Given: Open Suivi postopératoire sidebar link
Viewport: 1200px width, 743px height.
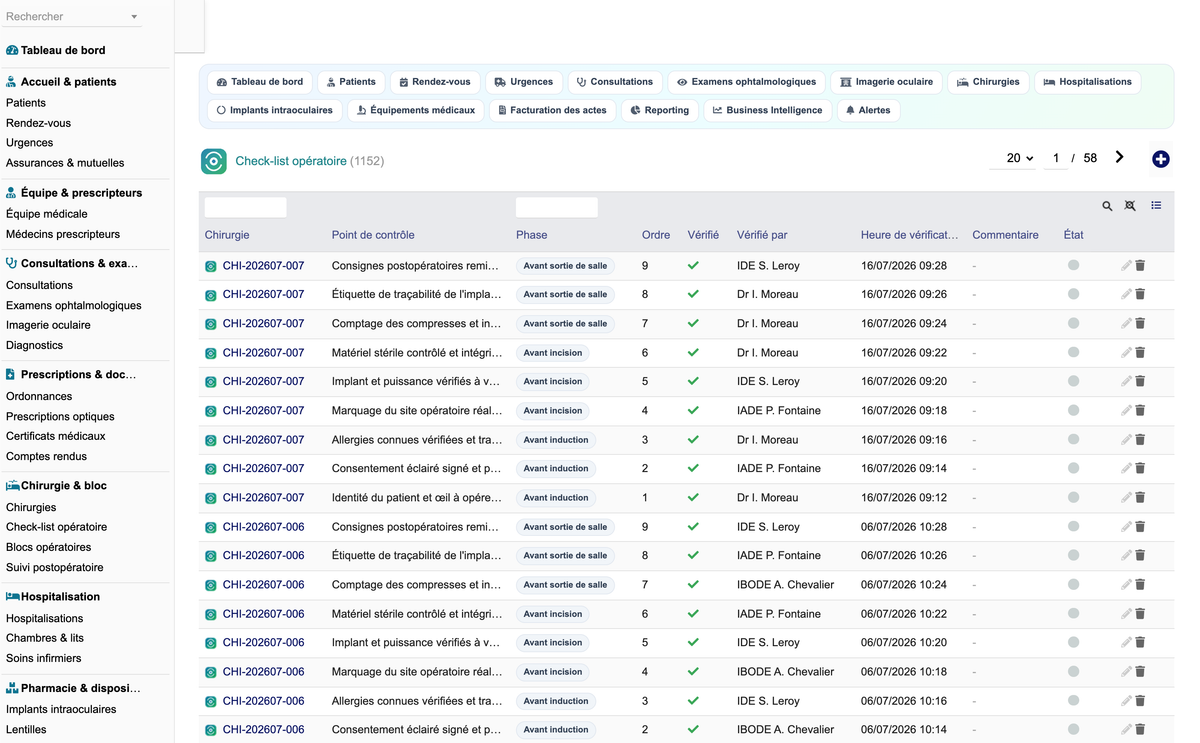Looking at the screenshot, I should tap(55, 567).
